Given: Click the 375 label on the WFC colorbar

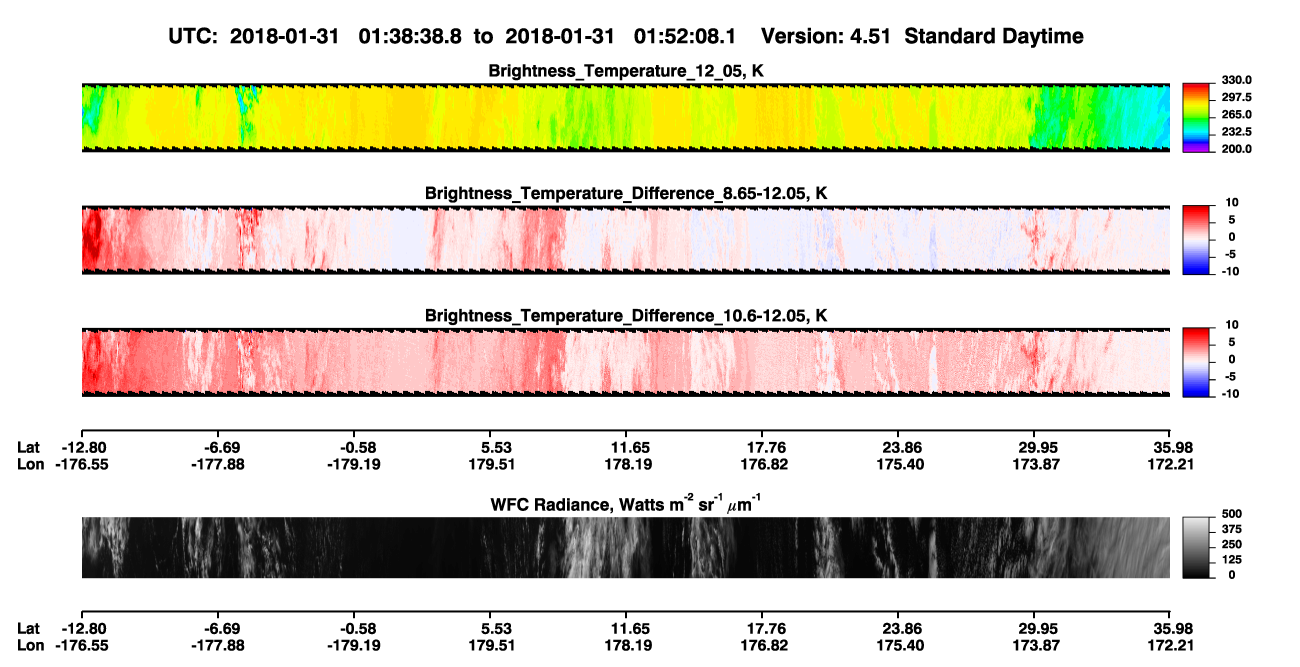Looking at the screenshot, I should tap(1232, 529).
